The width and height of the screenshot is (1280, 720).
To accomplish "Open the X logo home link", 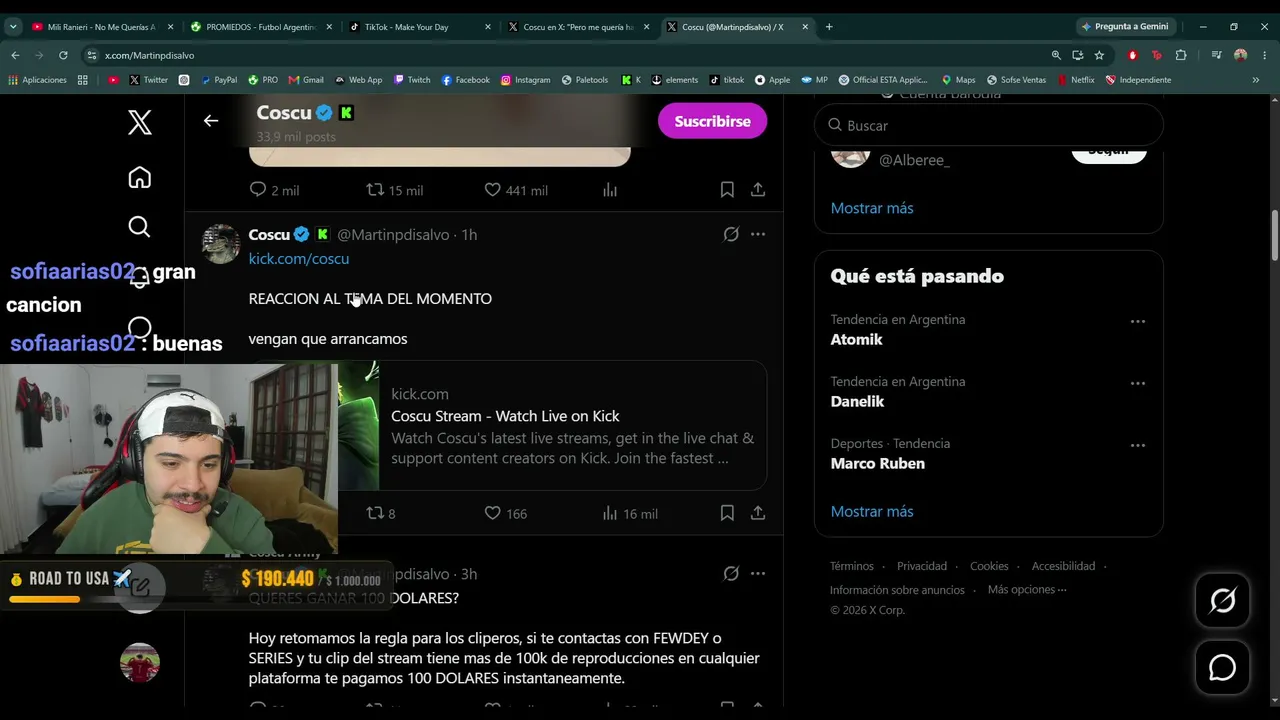I will click(x=140, y=123).
